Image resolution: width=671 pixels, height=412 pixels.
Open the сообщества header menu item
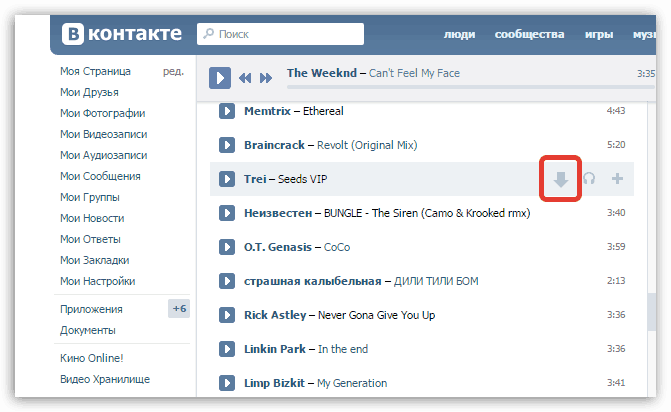click(x=530, y=34)
